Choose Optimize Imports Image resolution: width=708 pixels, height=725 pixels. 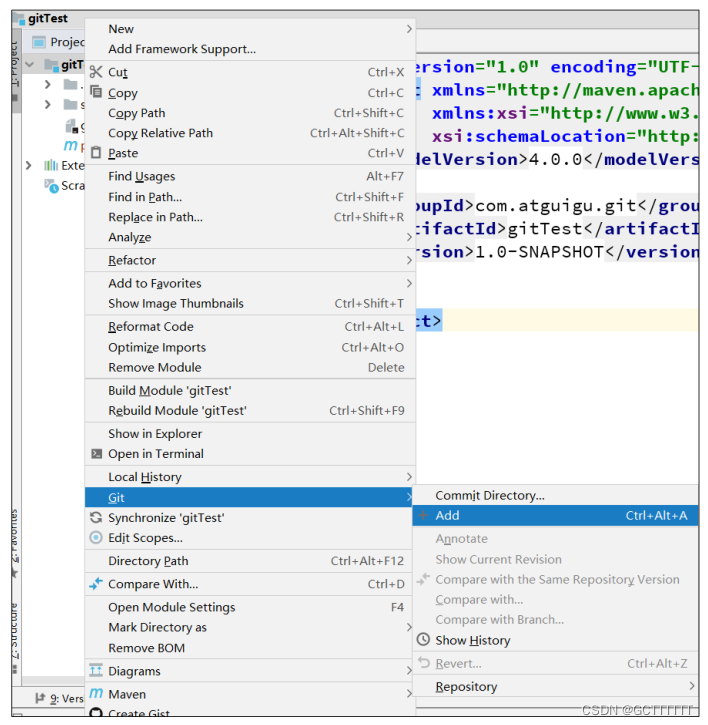(250, 347)
